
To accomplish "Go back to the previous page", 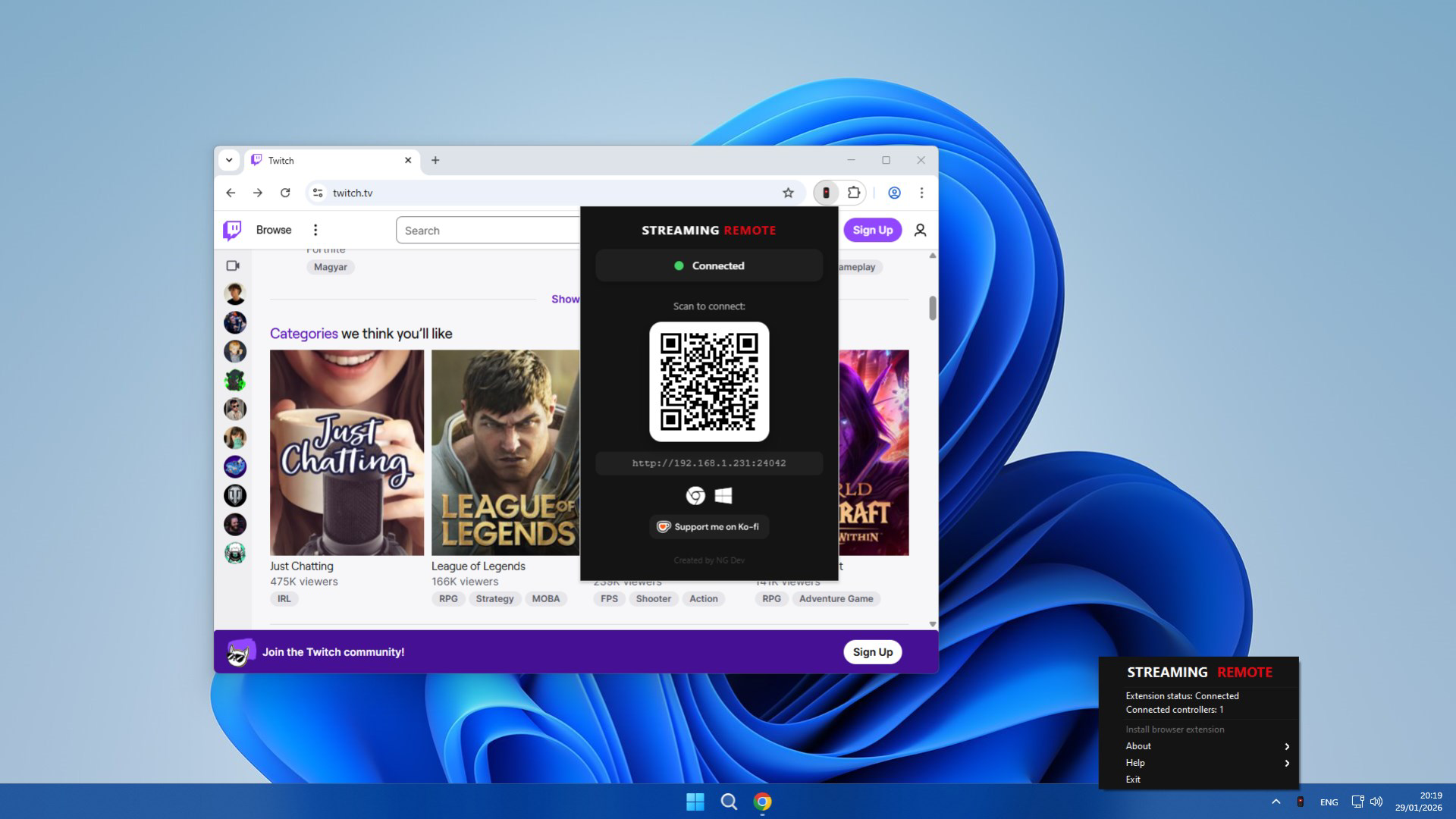I will point(231,193).
